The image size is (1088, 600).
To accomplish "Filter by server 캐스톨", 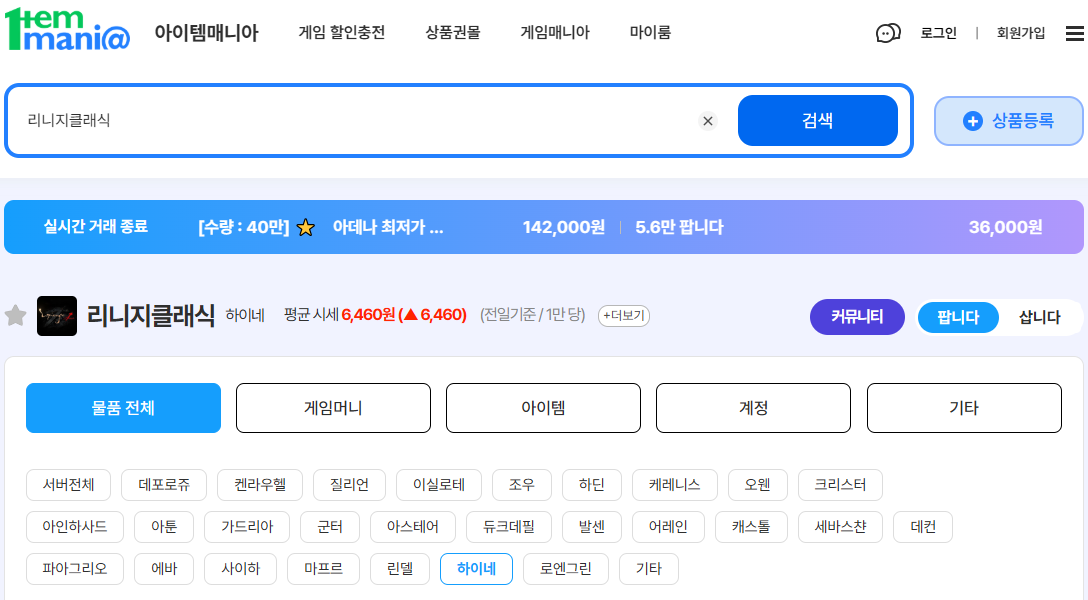I will click(x=751, y=527).
